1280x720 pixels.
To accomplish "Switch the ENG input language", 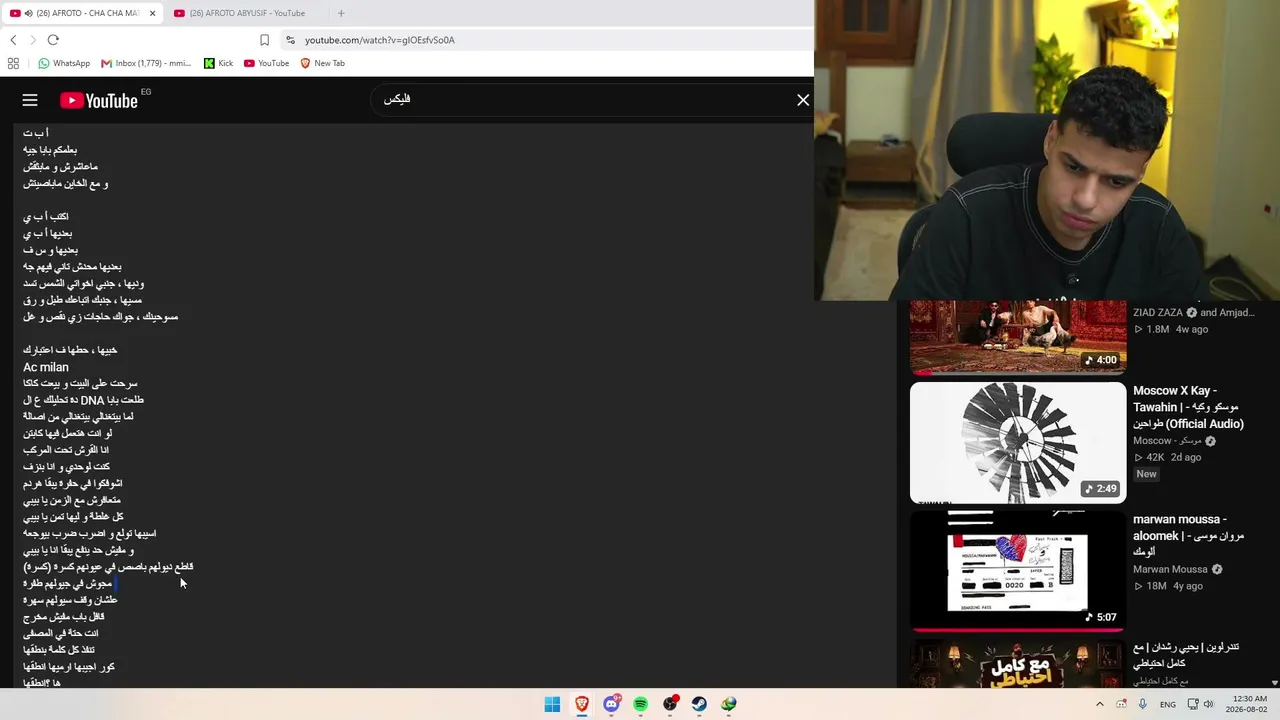I will pos(1168,704).
